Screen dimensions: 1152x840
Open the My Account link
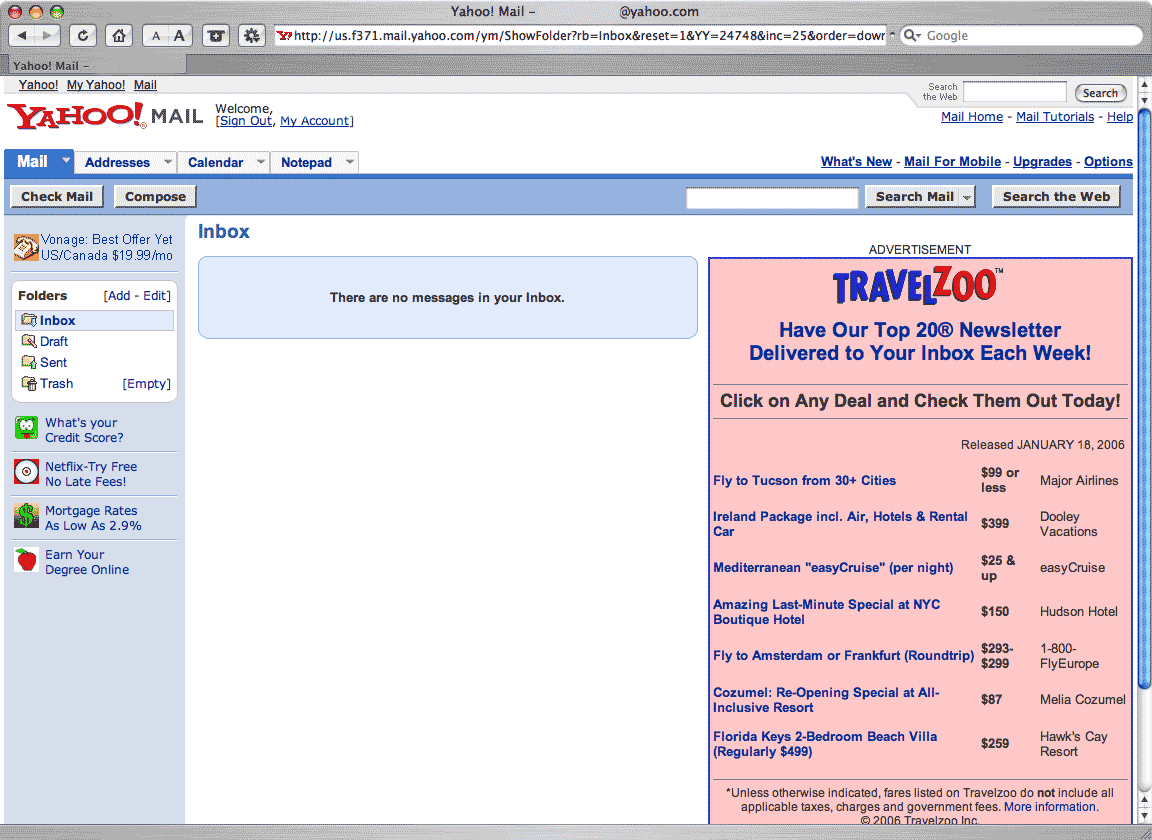tap(314, 121)
